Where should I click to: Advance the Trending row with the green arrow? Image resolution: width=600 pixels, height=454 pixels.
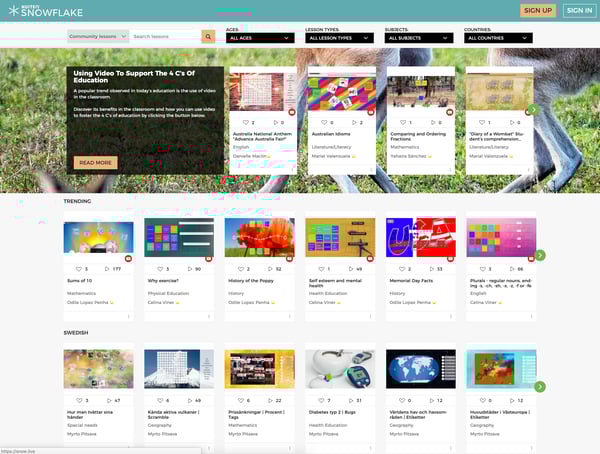(x=540, y=255)
